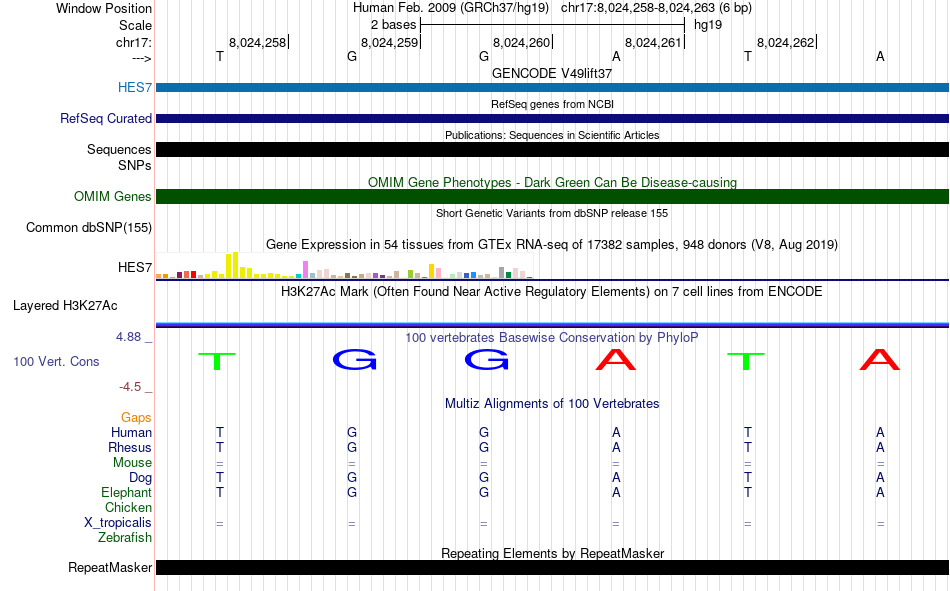The width and height of the screenshot is (950, 591).
Task: Open the OMIM Gene Phenotypes track title
Action: tap(552, 182)
